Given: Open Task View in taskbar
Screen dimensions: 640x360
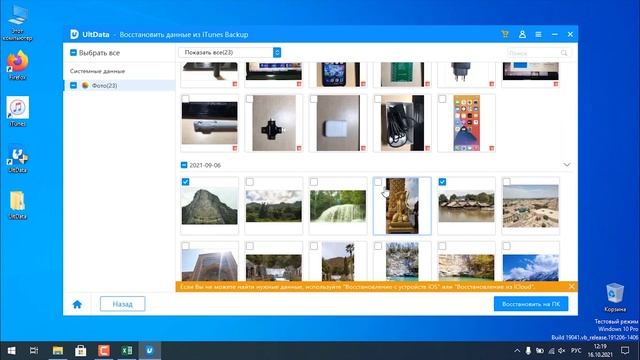Looking at the screenshot, I should 34,351.
